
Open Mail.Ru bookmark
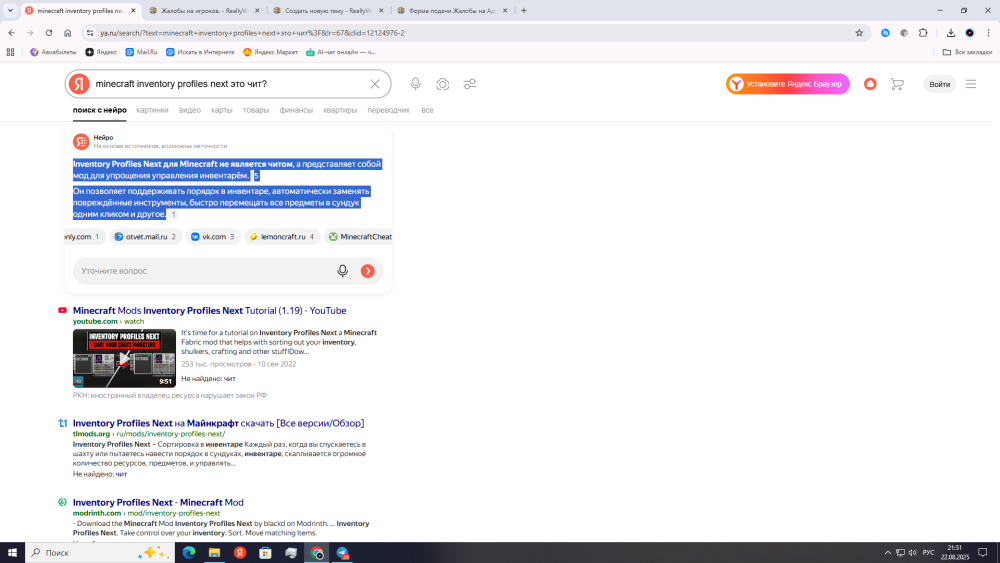(142, 52)
